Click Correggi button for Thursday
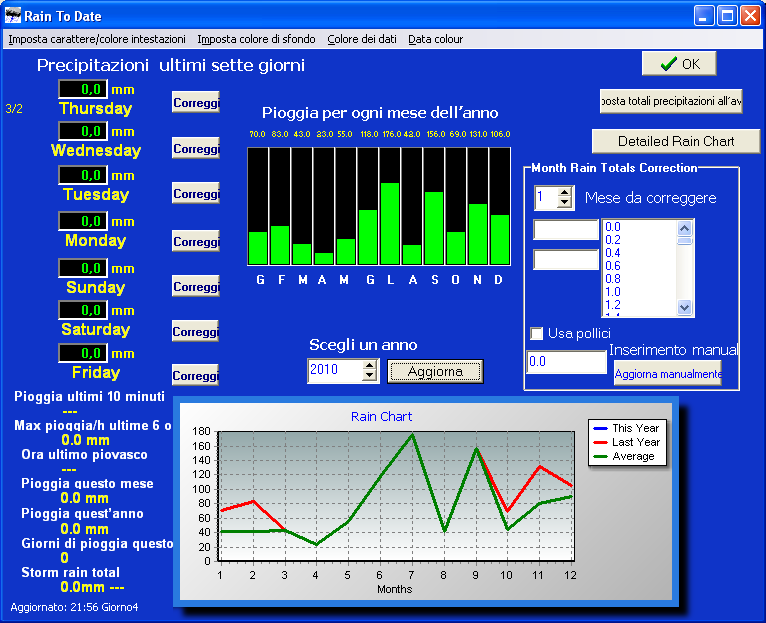 195,103
